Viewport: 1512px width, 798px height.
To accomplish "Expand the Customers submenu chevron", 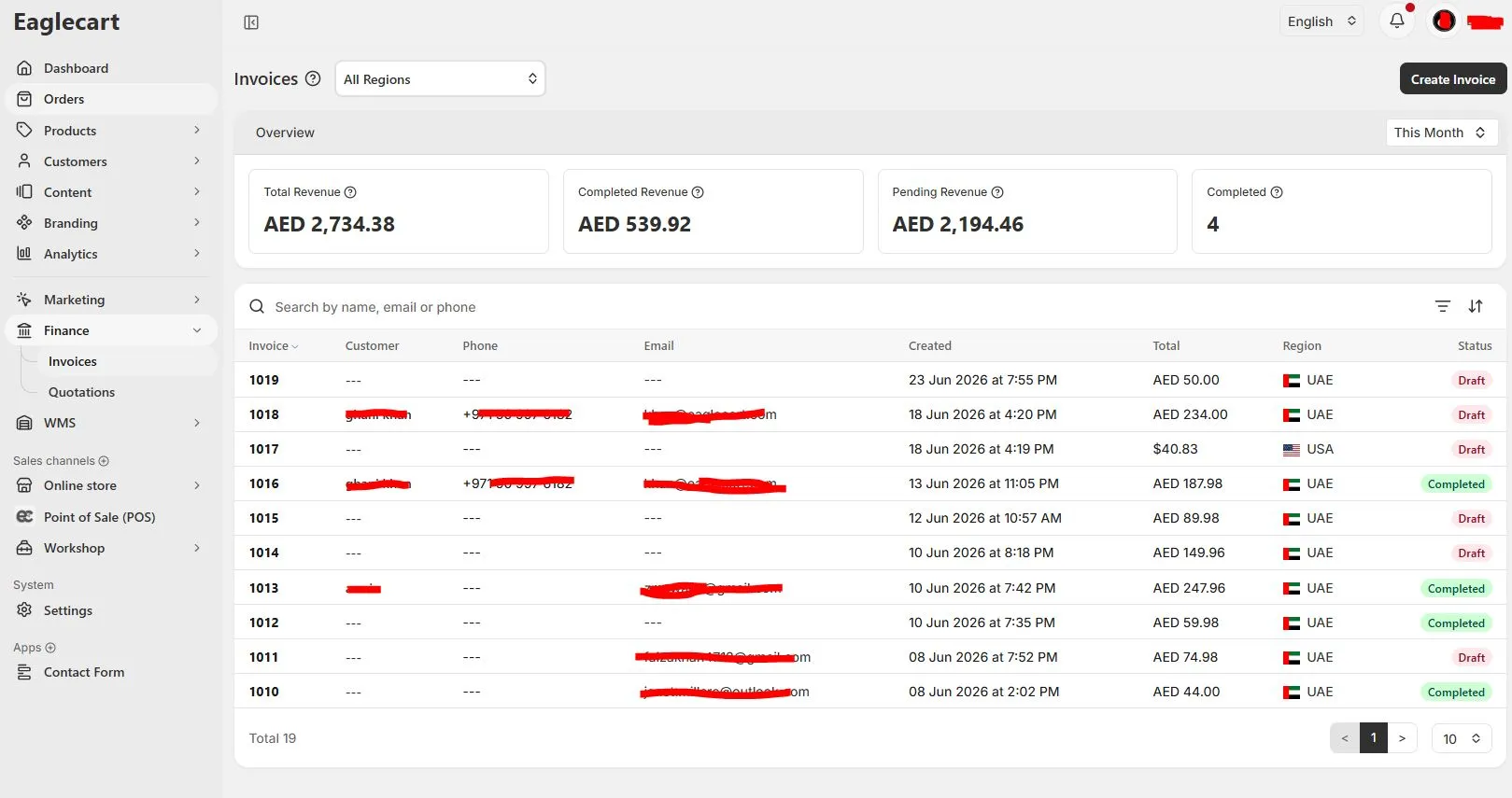I will (197, 161).
